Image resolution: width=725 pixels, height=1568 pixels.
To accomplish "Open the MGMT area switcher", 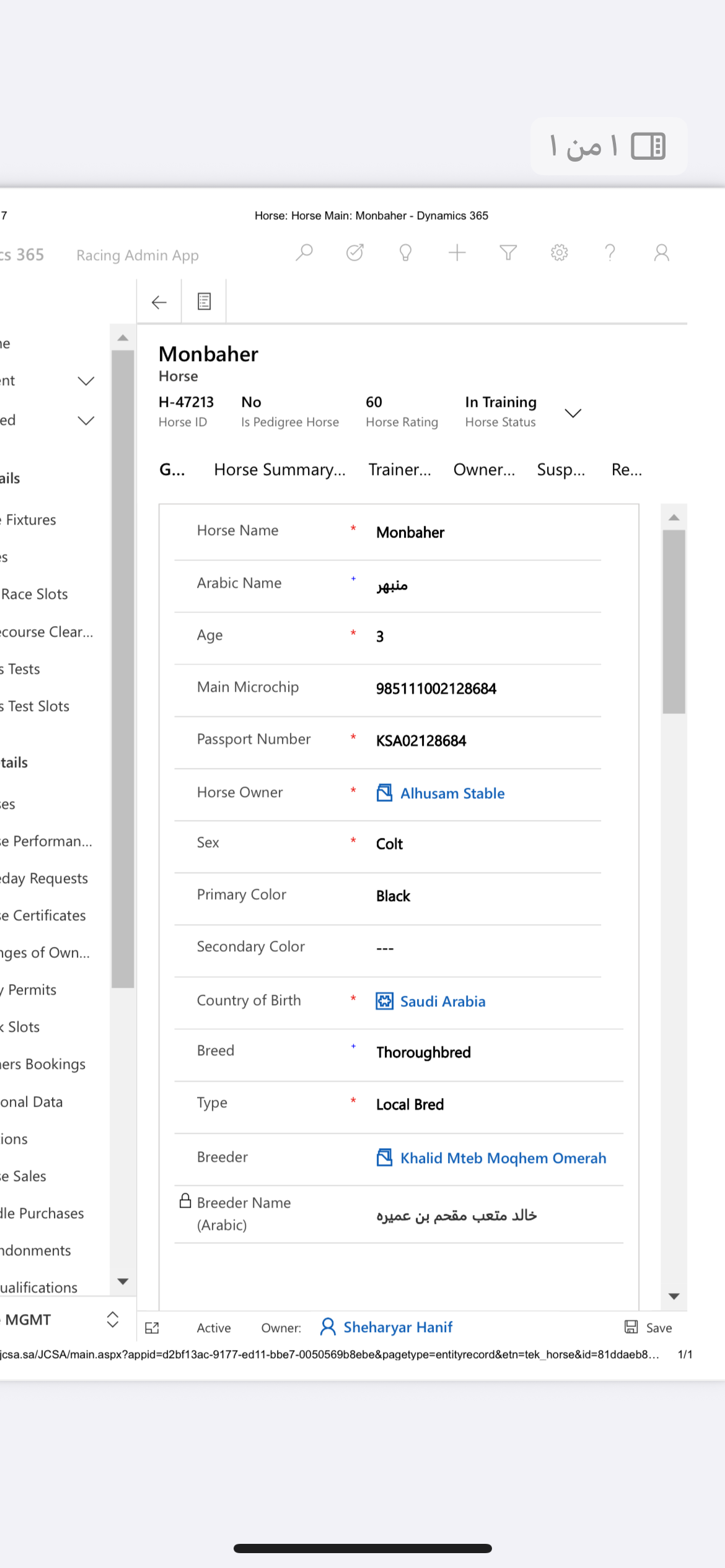I will point(112,1320).
